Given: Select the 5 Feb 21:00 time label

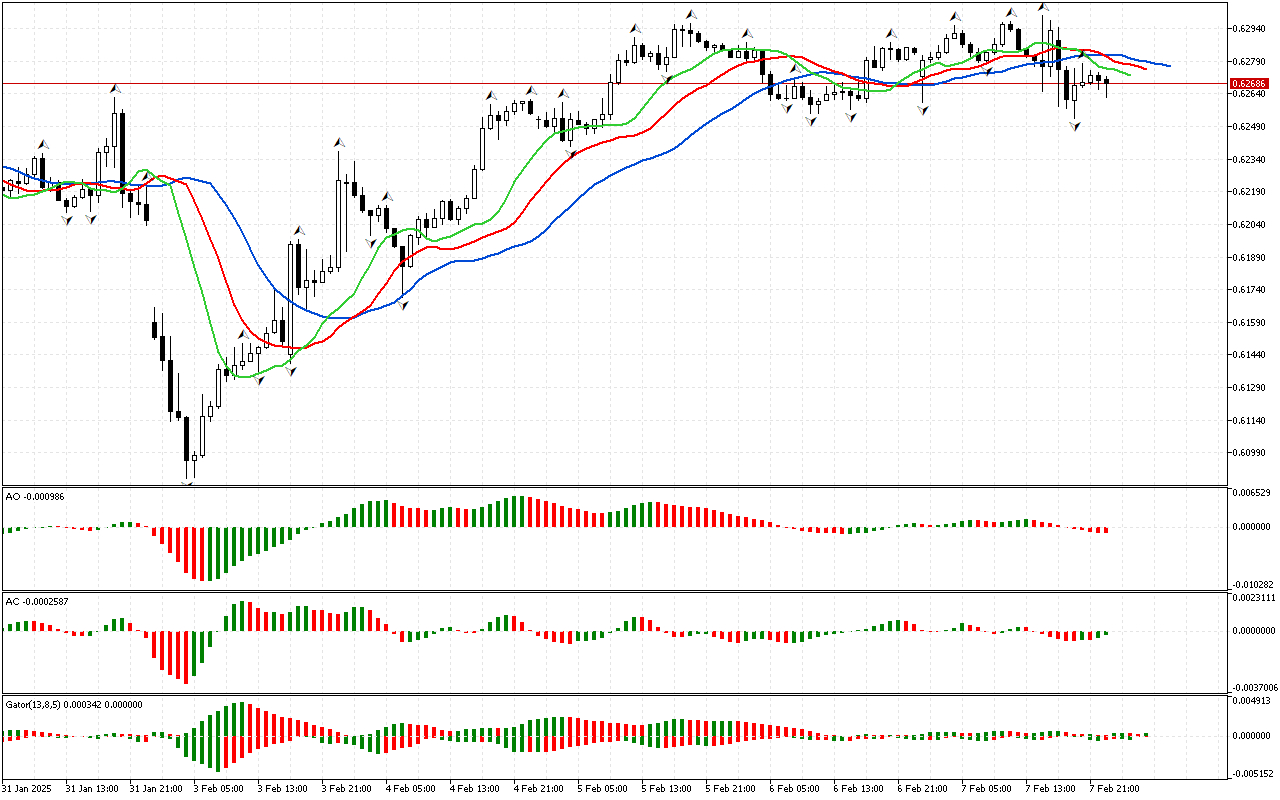Looking at the screenshot, I should tap(730, 788).
